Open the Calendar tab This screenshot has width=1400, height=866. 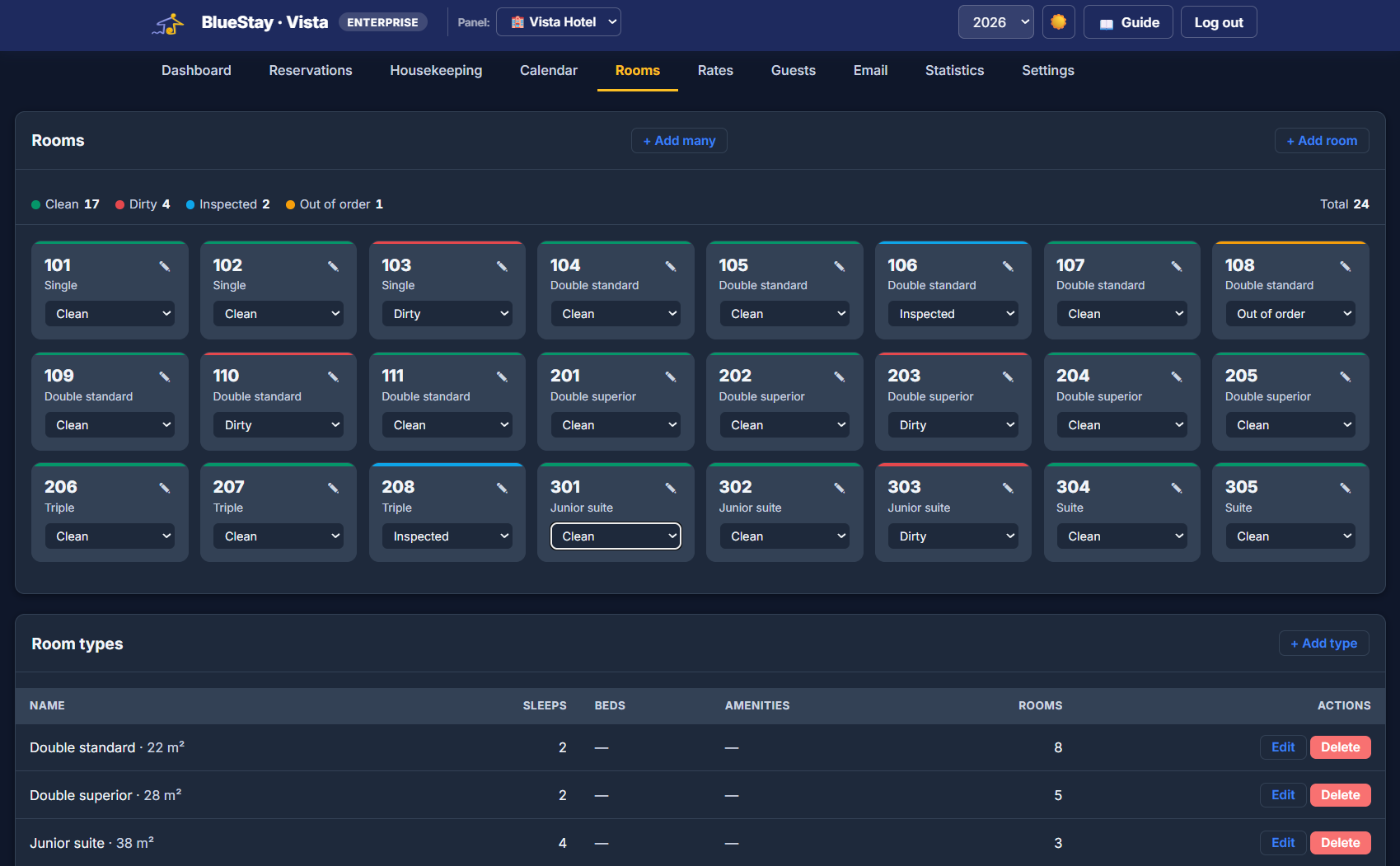[549, 71]
